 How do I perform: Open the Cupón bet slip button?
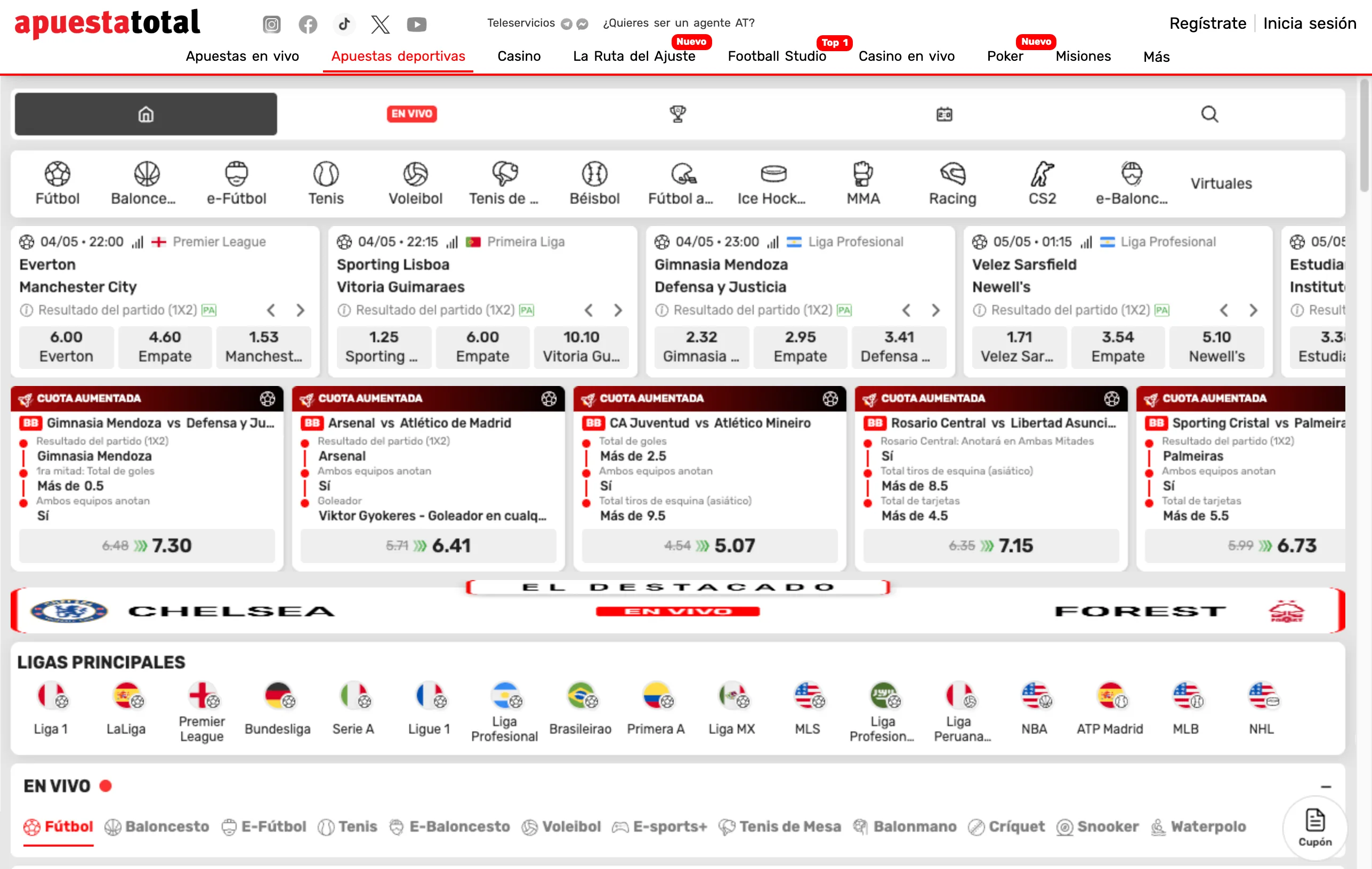(1314, 827)
